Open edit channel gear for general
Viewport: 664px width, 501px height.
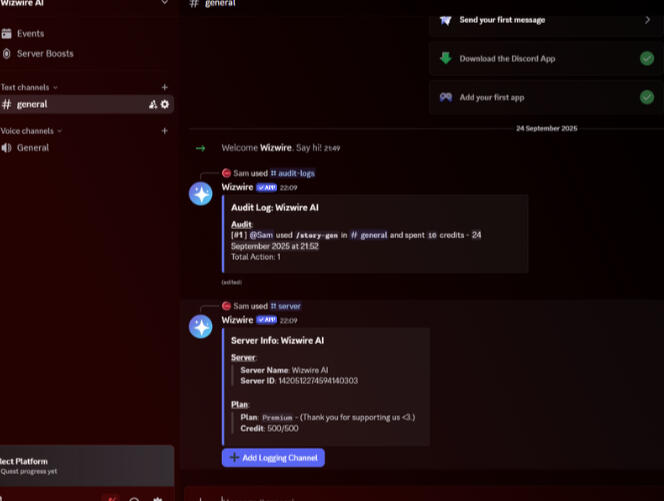[165, 104]
